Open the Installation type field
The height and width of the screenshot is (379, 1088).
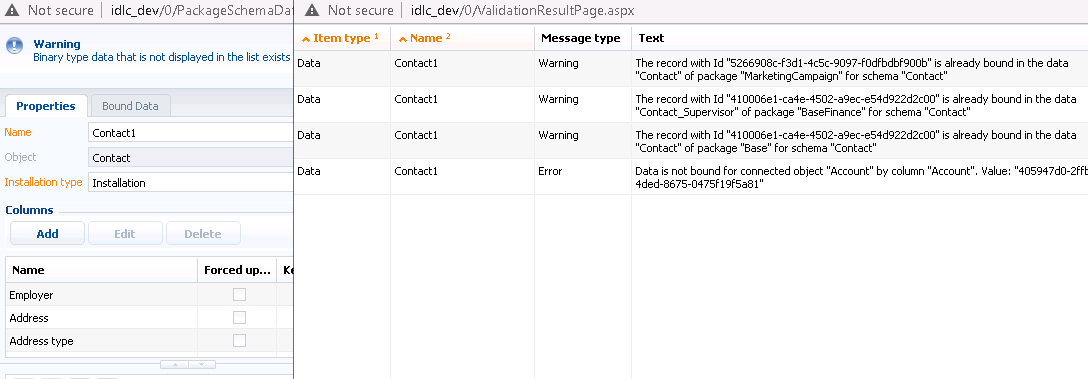coord(191,183)
